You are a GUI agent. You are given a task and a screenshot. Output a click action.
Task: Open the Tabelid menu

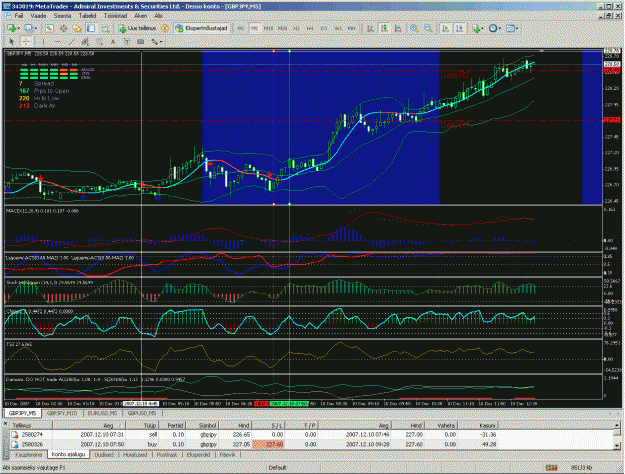87,16
